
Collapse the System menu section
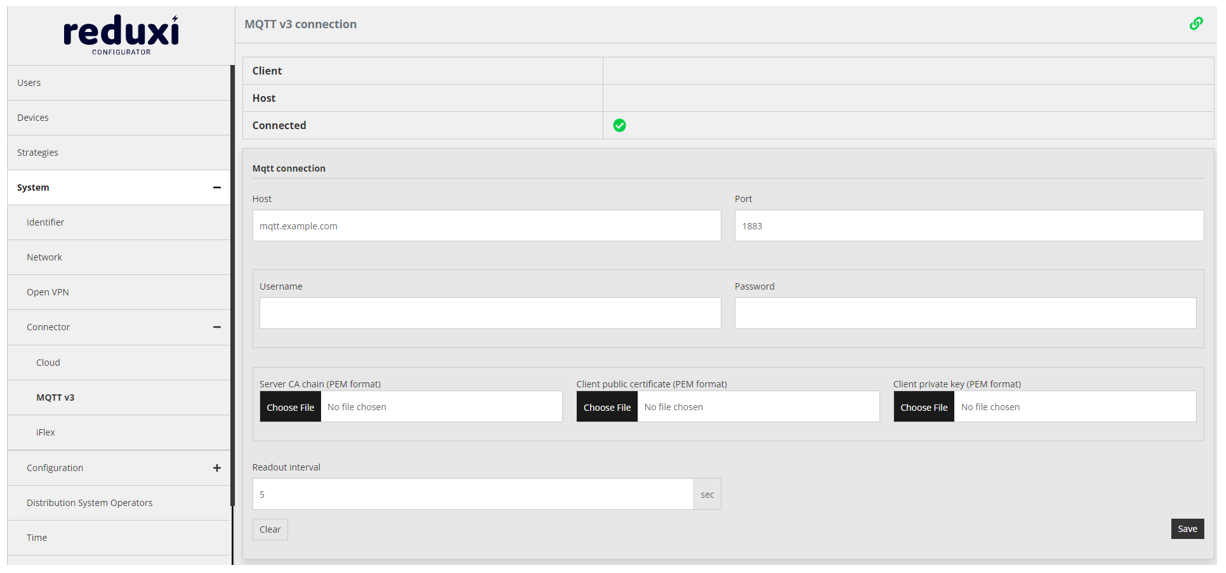pos(216,188)
